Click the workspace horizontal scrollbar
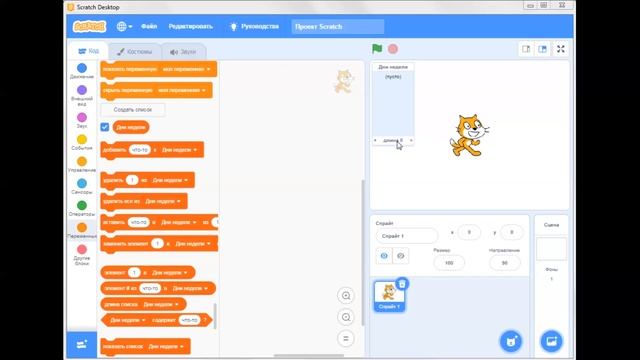This screenshot has height=360, width=640. (309, 356)
